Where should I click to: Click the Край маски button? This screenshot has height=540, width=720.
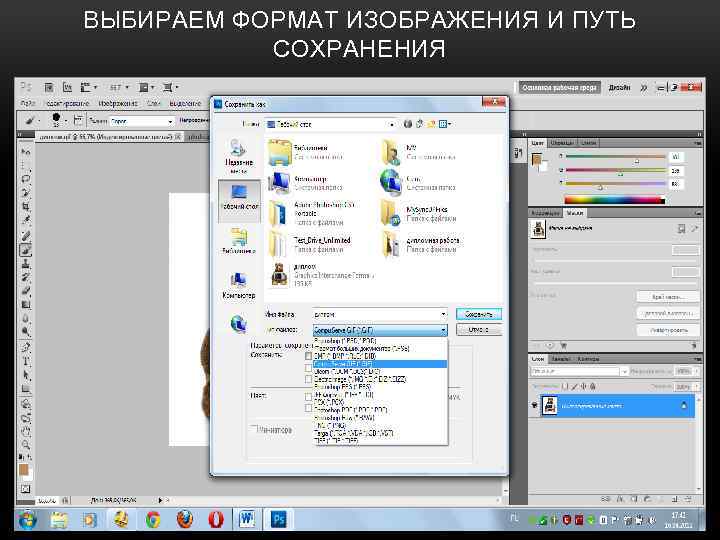668,297
